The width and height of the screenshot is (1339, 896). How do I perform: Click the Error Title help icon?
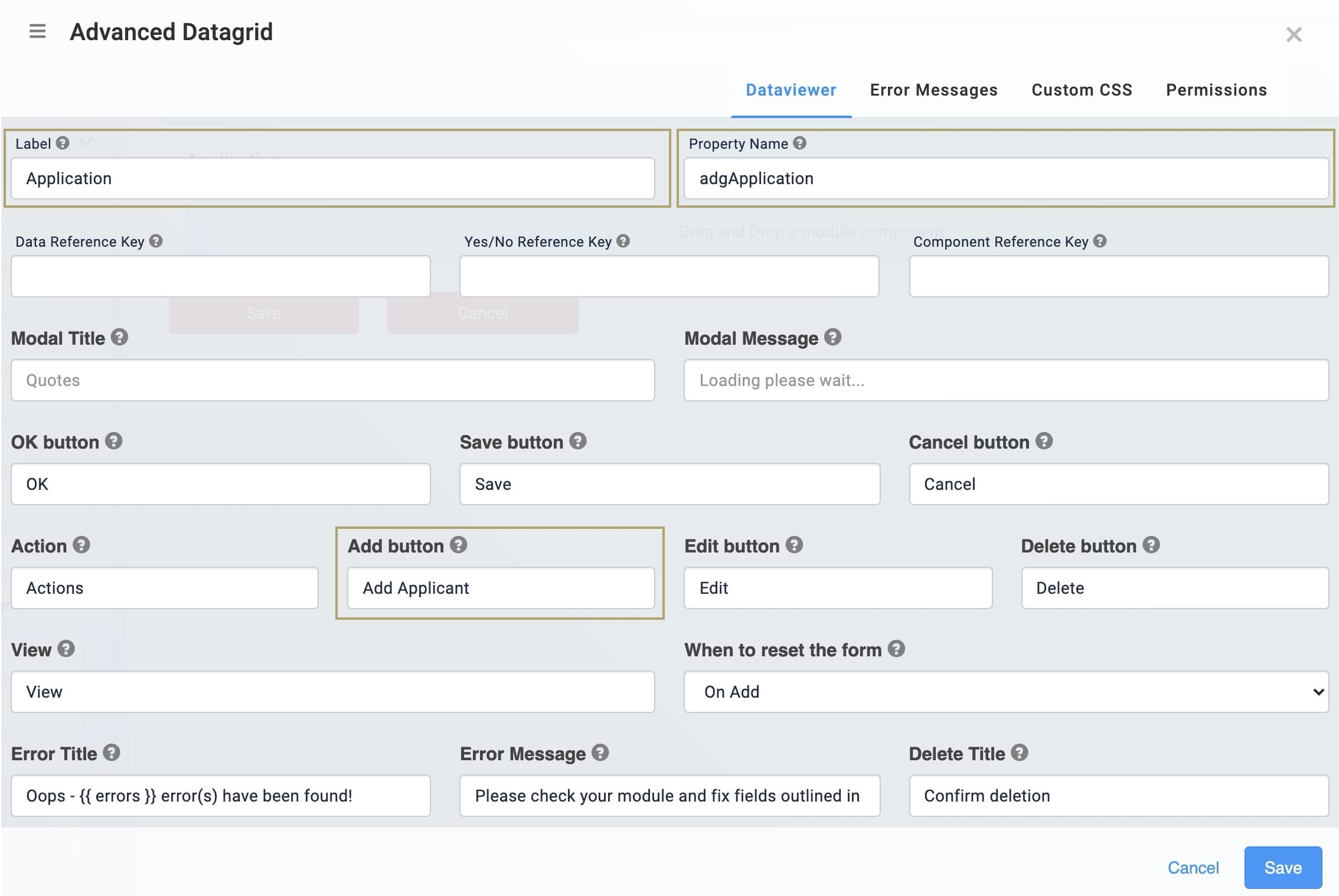(111, 753)
